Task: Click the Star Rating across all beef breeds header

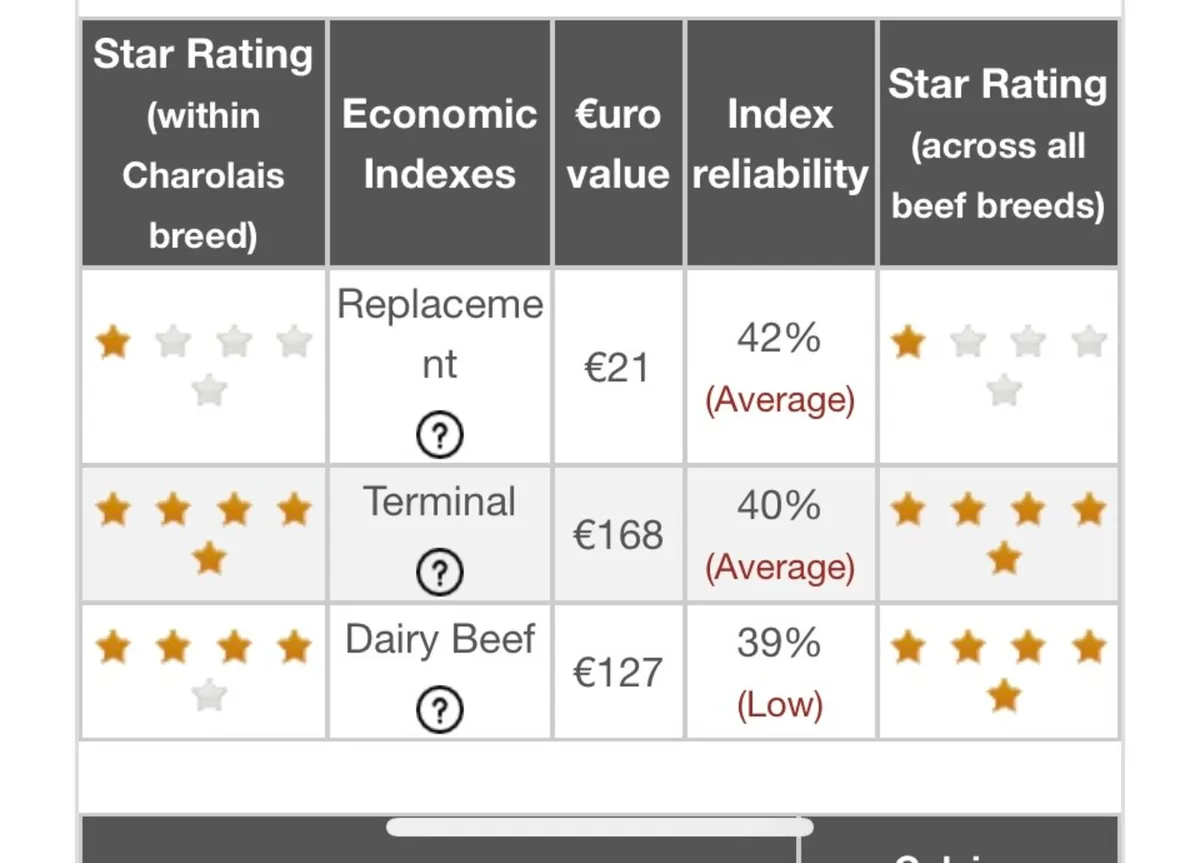Action: pos(998,143)
